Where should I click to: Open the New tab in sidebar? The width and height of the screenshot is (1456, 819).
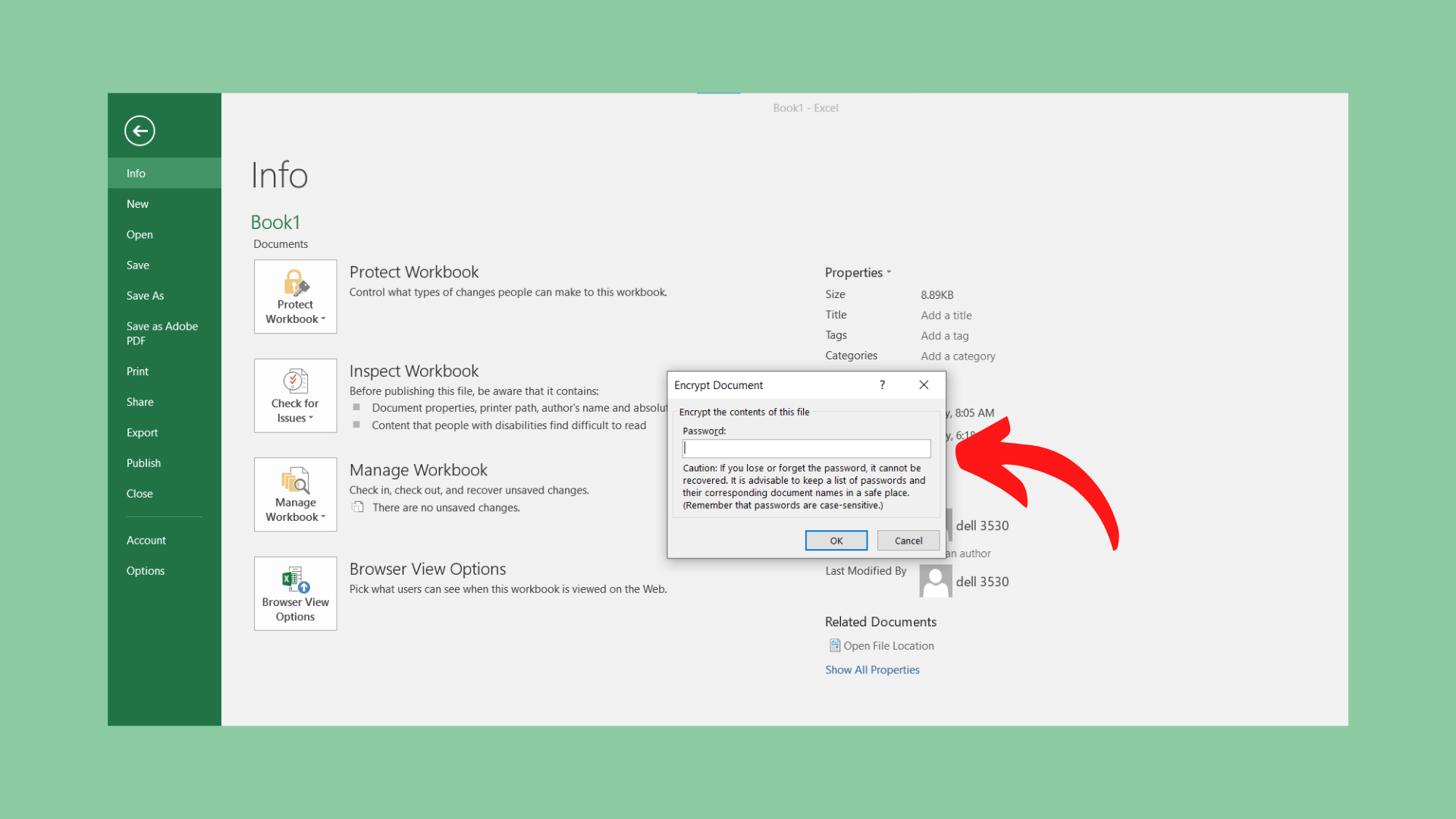pos(165,204)
